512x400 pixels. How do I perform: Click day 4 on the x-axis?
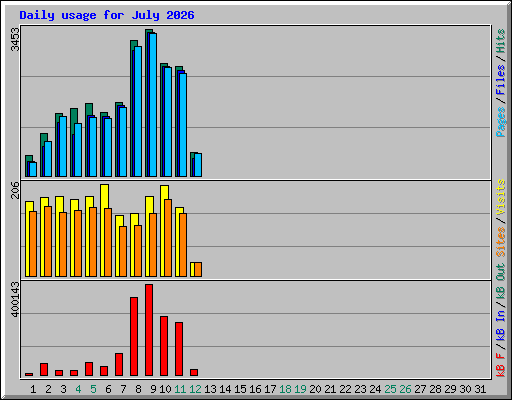pos(78,389)
